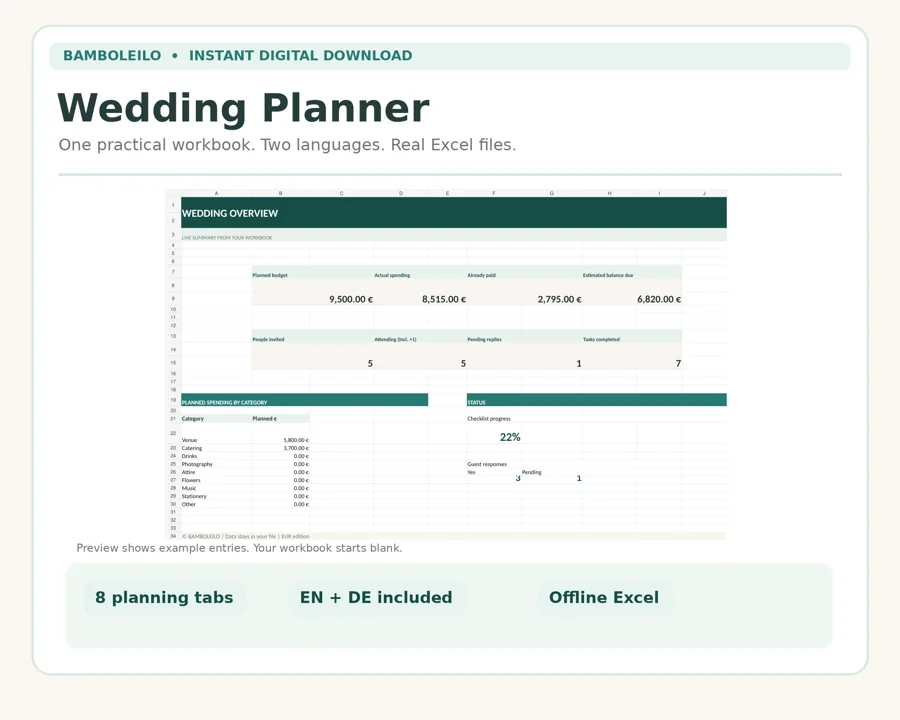This screenshot has height=720, width=900.
Task: Click the "Checklist progress" label
Action: point(488,419)
